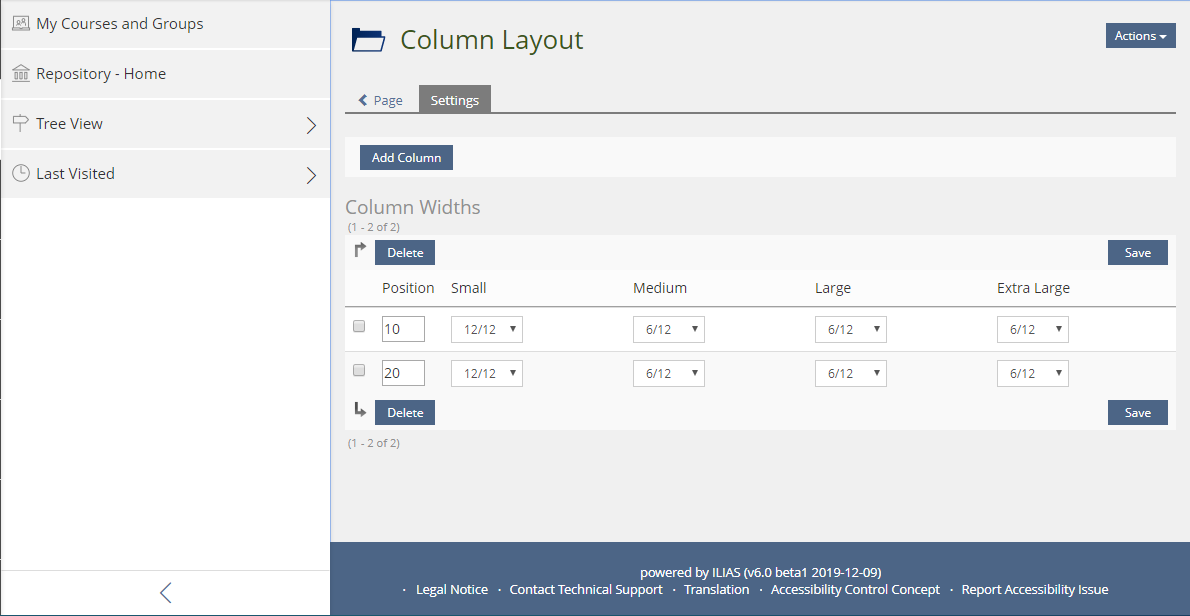
Task: Open the Medium width dropdown in second row
Action: pyautogui.click(x=668, y=374)
